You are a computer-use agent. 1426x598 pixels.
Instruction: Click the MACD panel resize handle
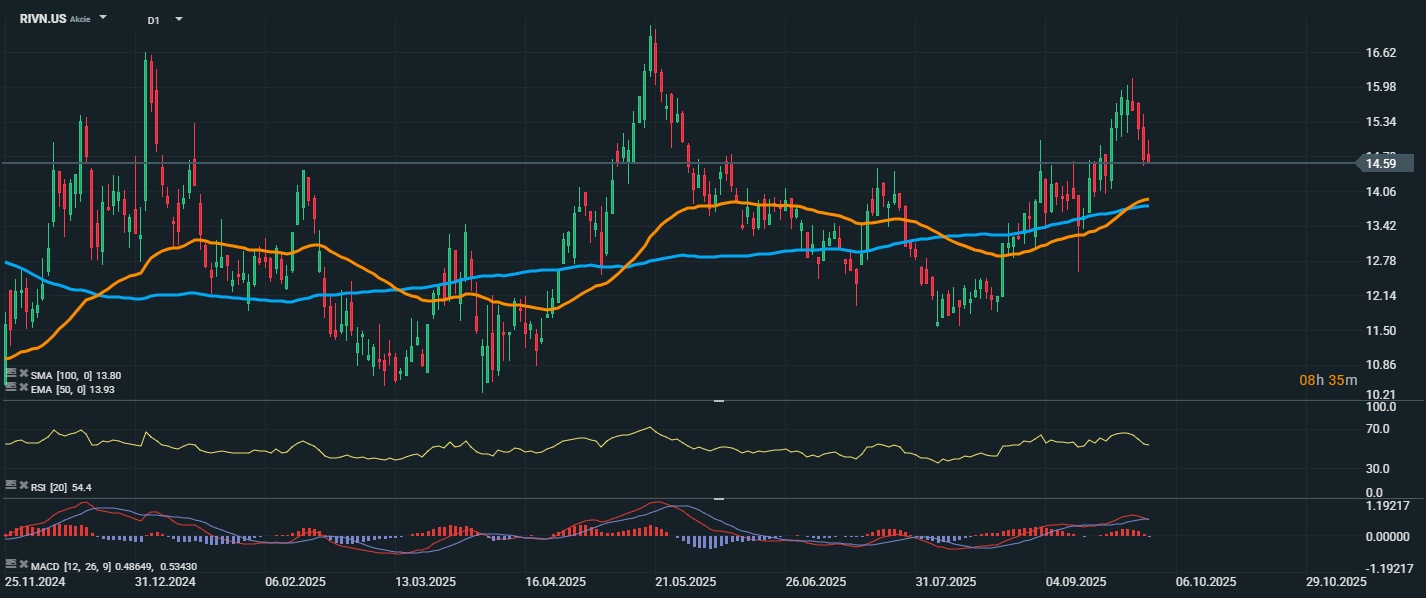[718, 498]
